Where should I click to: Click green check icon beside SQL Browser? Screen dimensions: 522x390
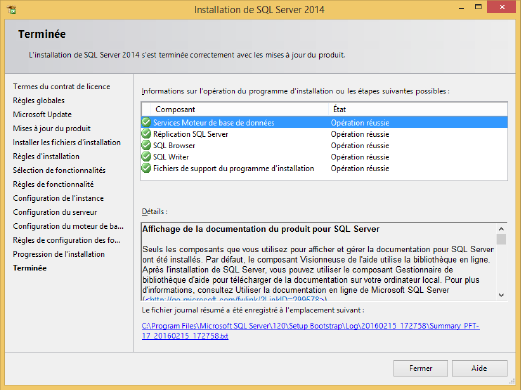click(146, 145)
